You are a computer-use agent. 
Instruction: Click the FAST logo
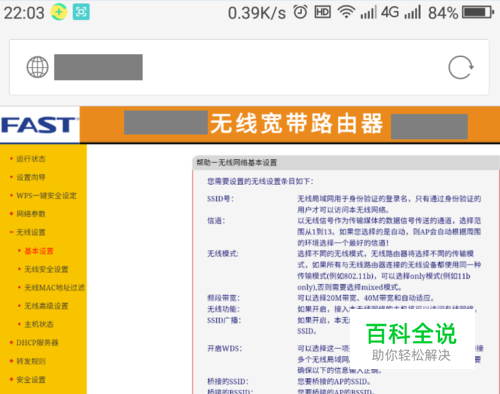coord(39,125)
